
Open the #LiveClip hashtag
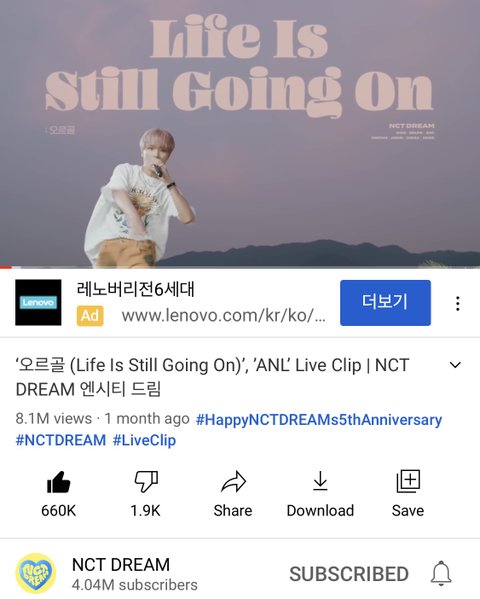tap(144, 440)
